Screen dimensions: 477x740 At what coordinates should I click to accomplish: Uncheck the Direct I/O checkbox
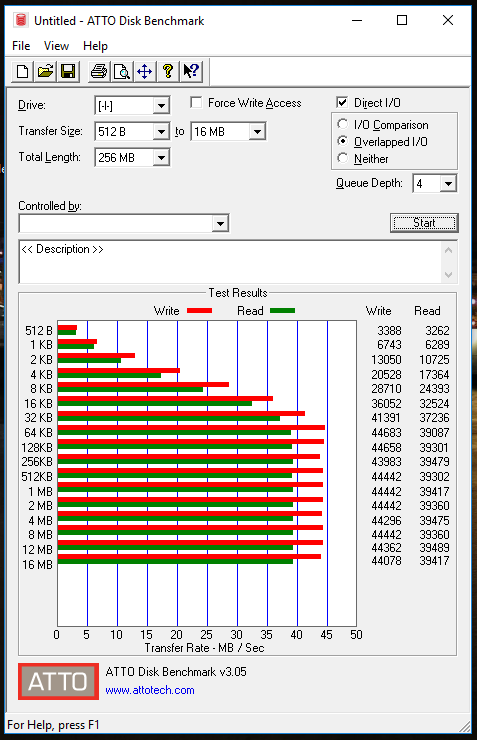click(x=342, y=102)
